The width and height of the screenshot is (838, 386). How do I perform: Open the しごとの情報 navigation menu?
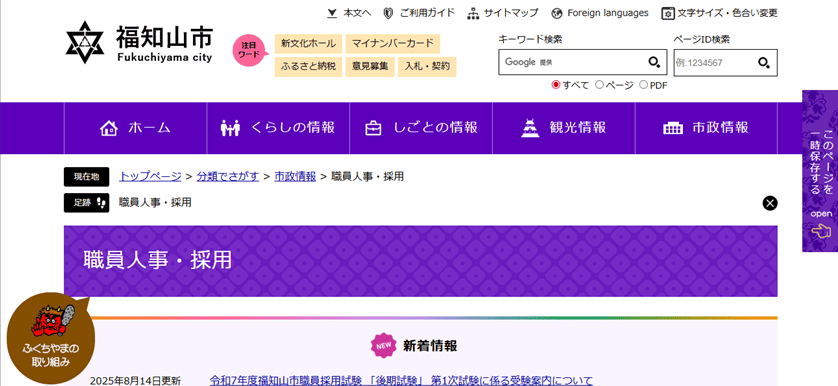(421, 128)
